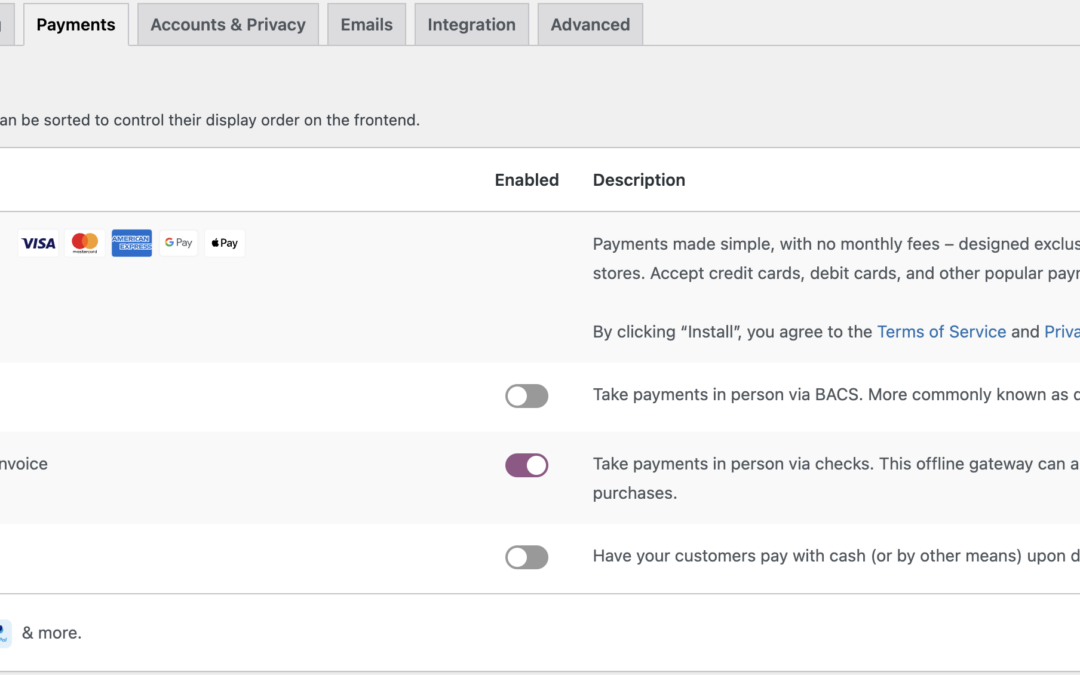Screen dimensions: 1080x675
Task: Click the Enabled column header
Action: (x=527, y=180)
